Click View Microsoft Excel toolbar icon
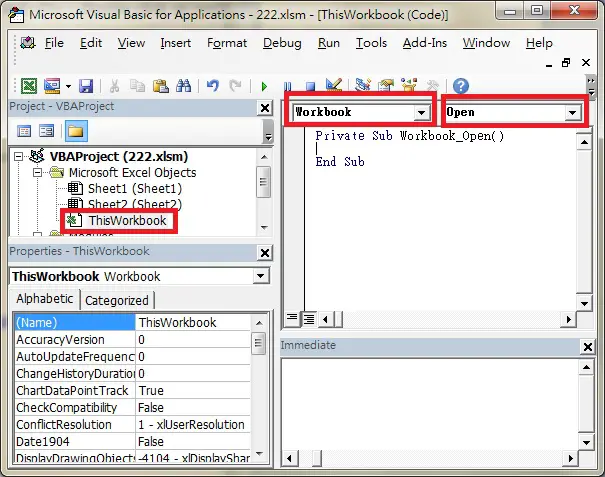Screen dimensions: 605x477 click(29, 86)
